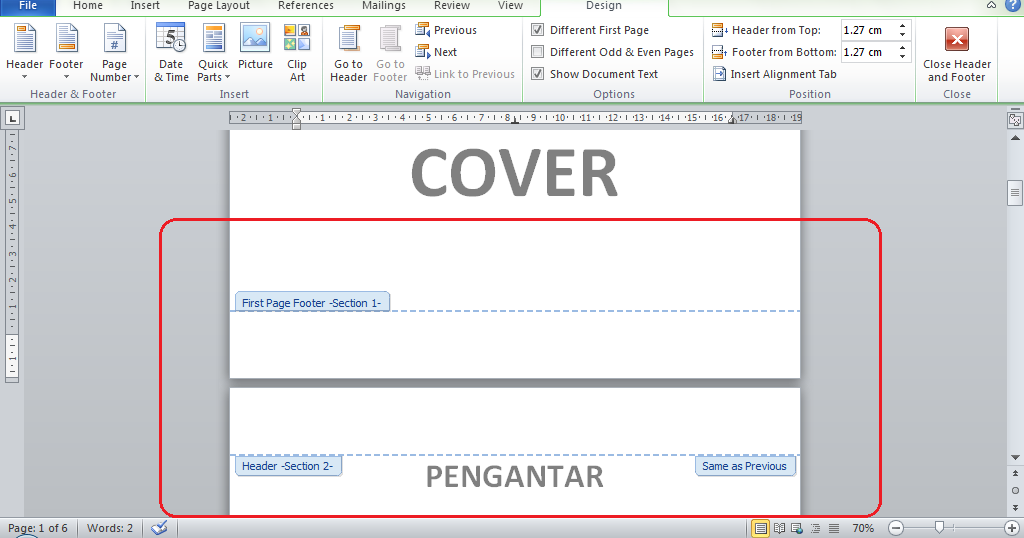Insert Date & Time
Viewport: 1024px width, 538px height.
click(x=171, y=52)
